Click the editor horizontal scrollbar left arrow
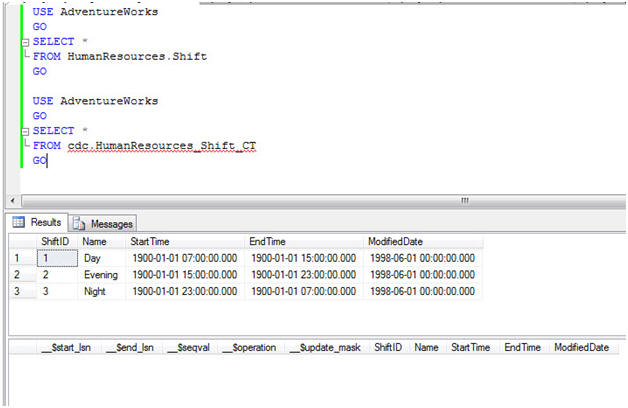Viewport: 628px width, 408px height. click(13, 200)
